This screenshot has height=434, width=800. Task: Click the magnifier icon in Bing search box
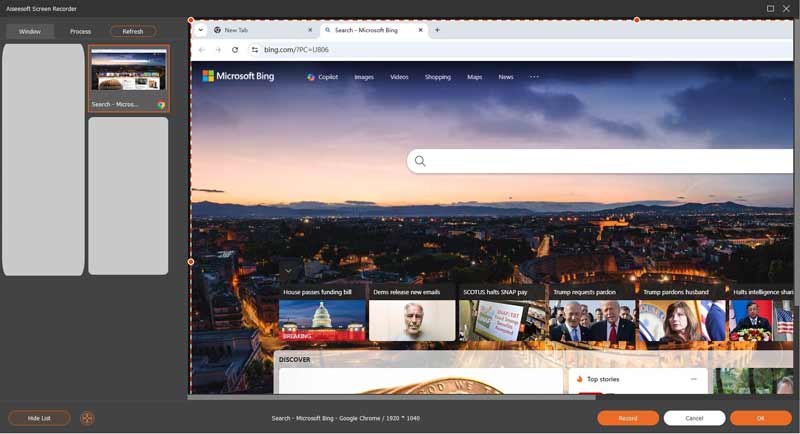(x=420, y=161)
